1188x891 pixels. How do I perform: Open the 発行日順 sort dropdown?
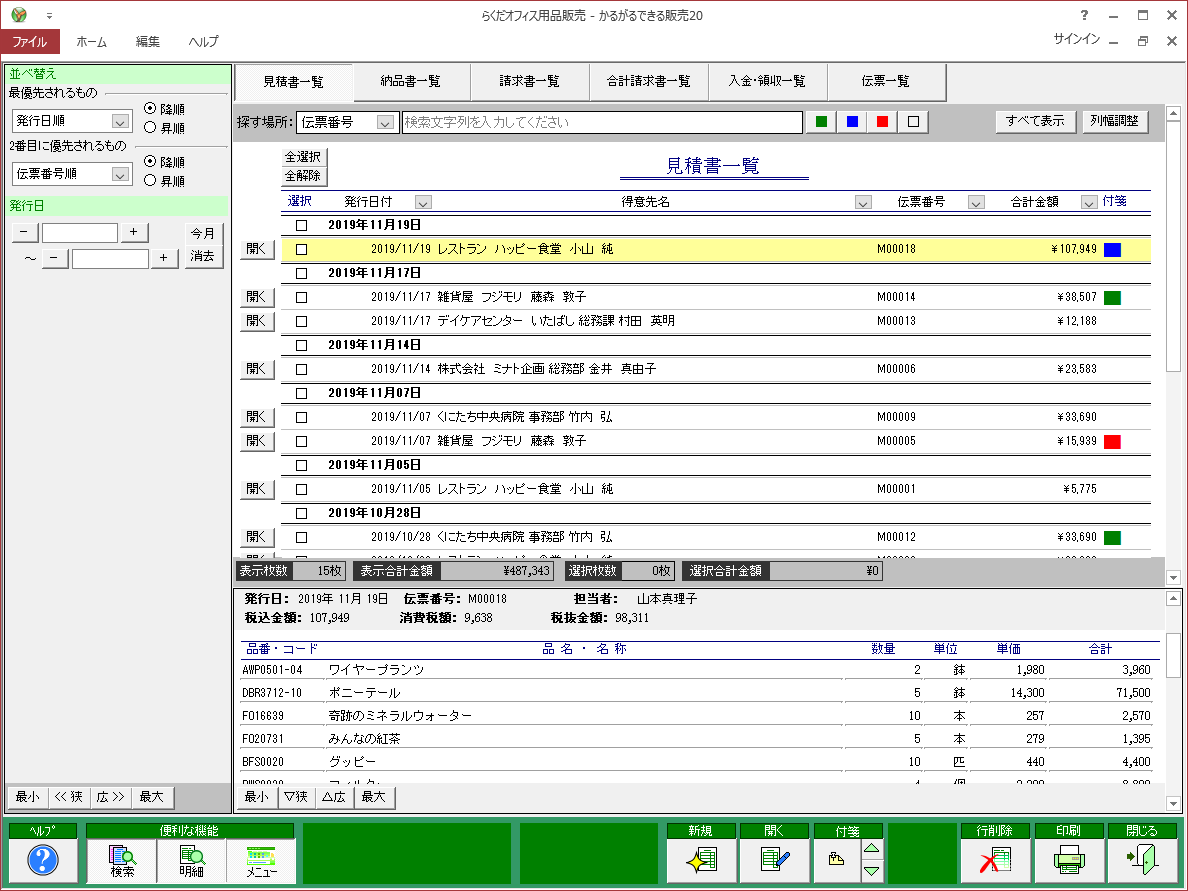tap(120, 121)
